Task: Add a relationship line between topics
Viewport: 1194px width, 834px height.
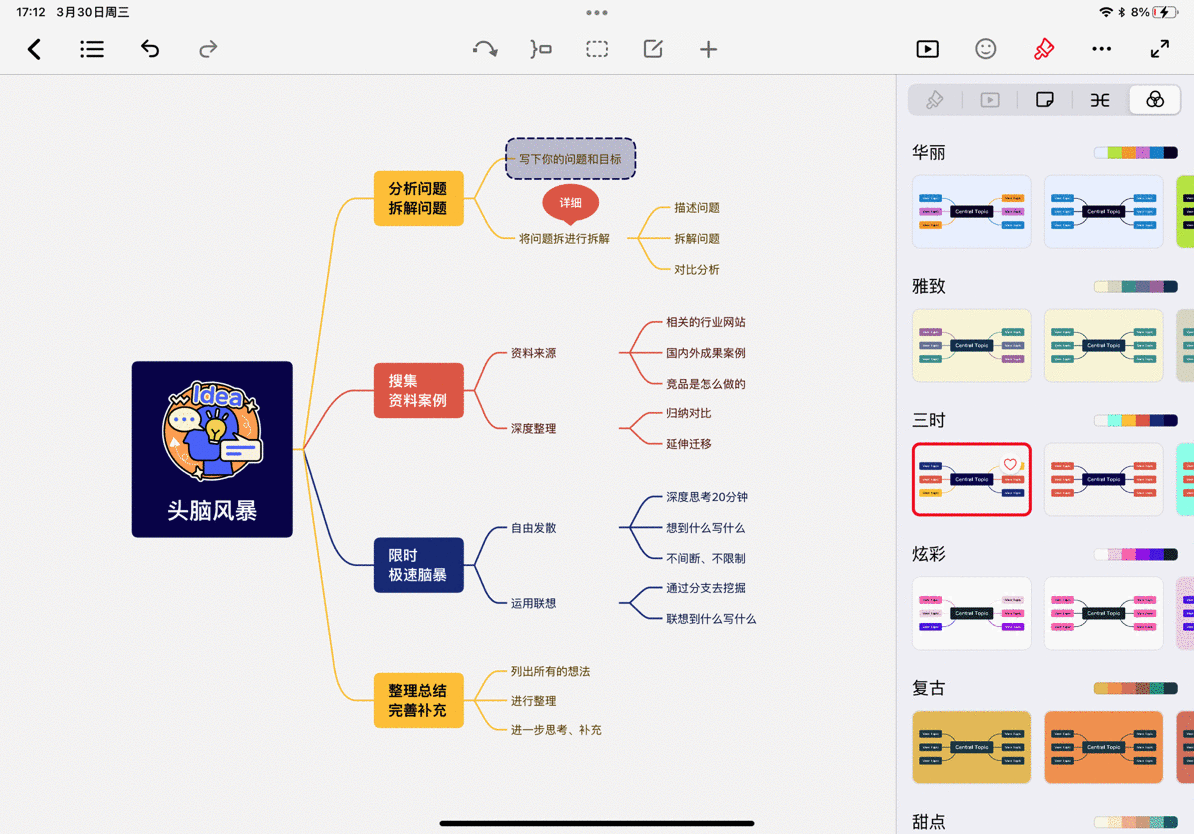Action: click(x=485, y=48)
